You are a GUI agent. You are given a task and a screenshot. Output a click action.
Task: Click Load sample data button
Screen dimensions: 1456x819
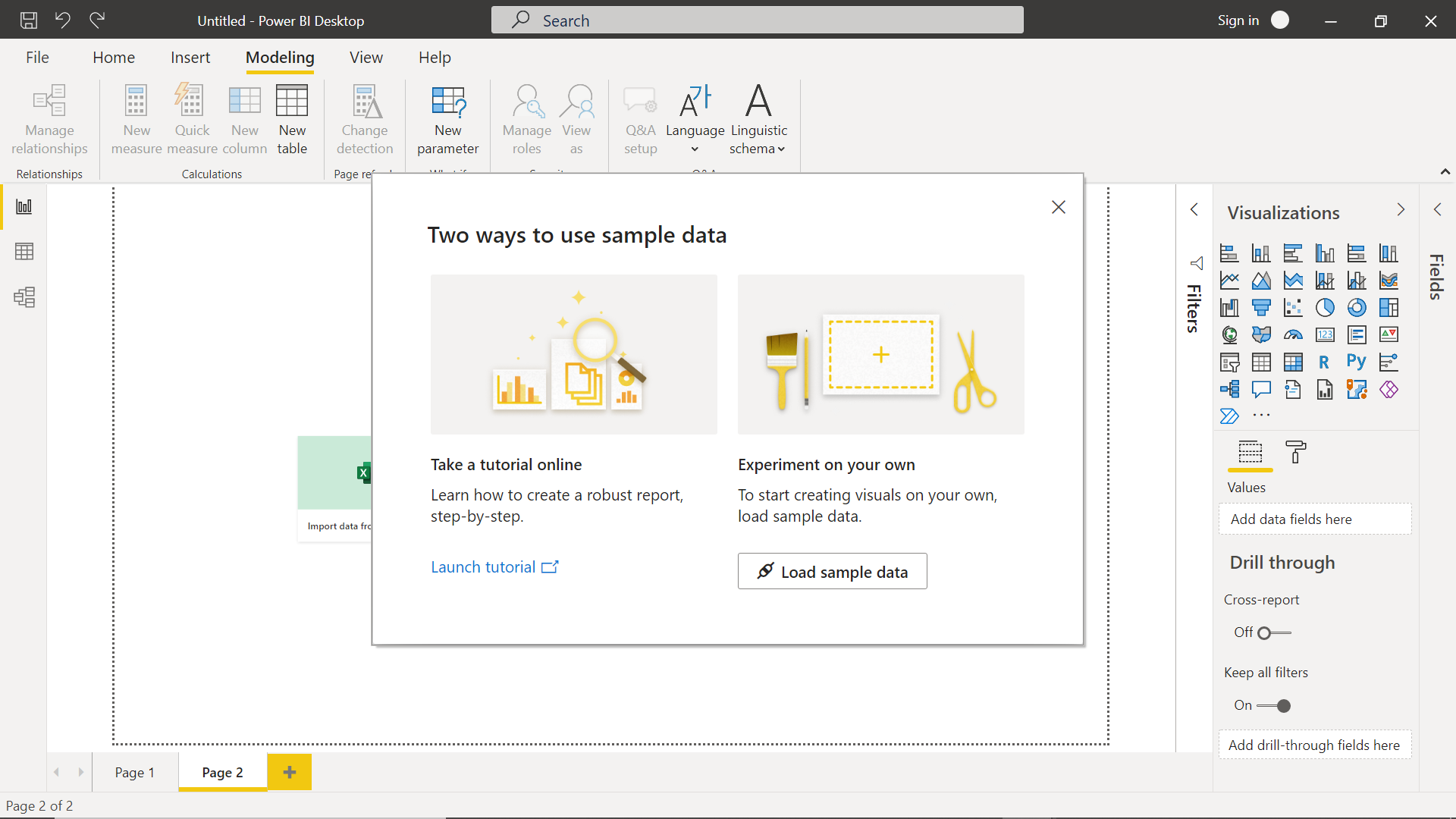(x=833, y=571)
